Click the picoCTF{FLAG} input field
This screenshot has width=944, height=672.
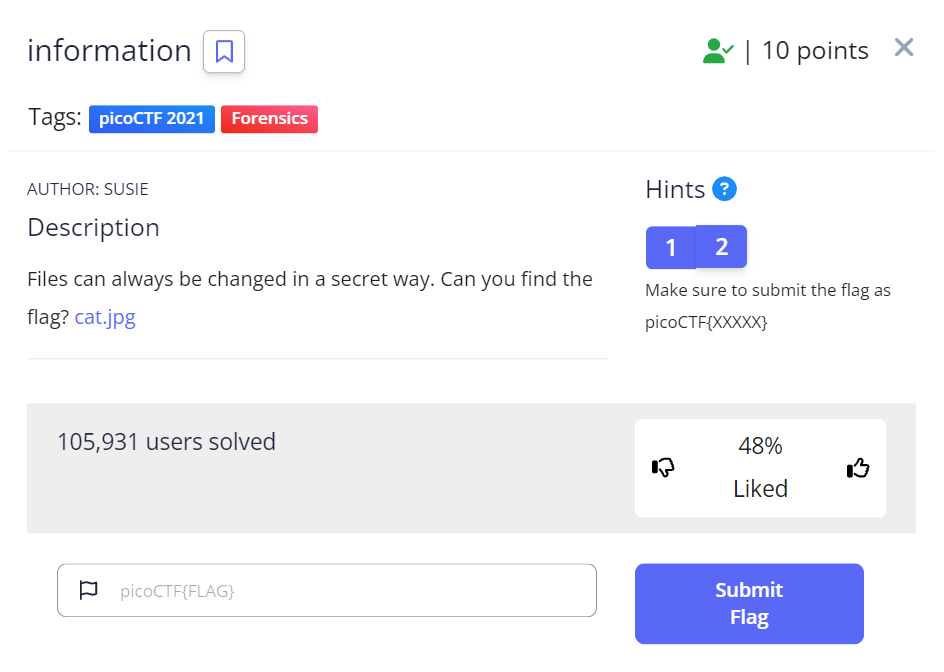[x=327, y=590]
